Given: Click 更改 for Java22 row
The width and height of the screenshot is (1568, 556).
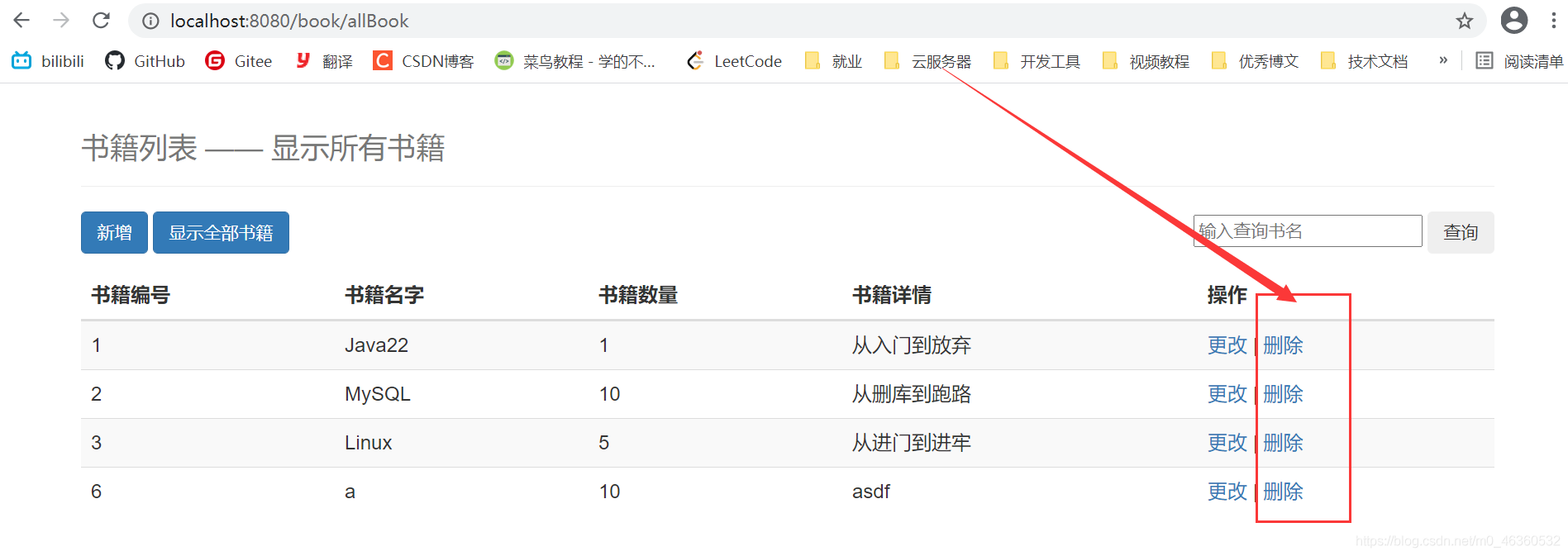Looking at the screenshot, I should (1227, 345).
